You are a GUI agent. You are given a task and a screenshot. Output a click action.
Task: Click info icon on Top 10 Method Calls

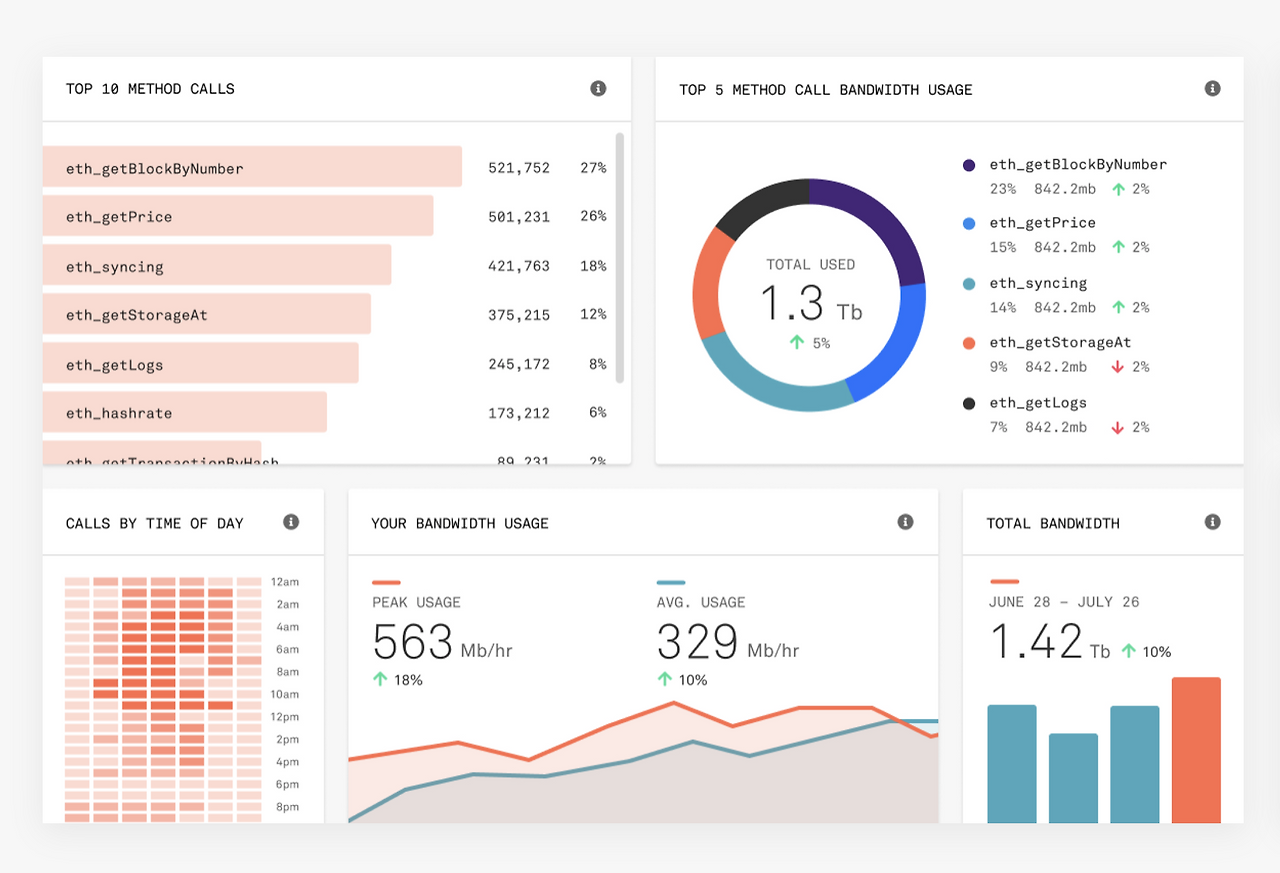pyautogui.click(x=598, y=88)
